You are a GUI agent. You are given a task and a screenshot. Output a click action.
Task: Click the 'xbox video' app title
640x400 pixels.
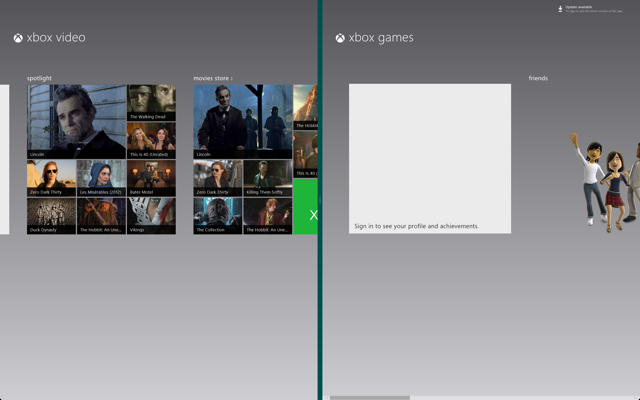tap(56, 38)
